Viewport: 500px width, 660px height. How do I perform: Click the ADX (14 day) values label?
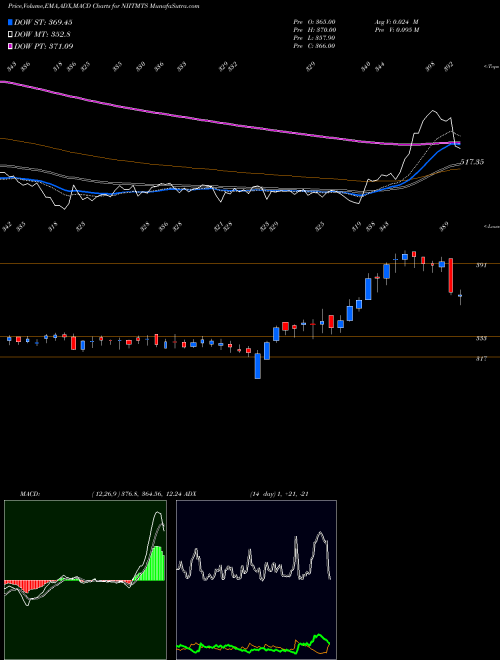247,494
